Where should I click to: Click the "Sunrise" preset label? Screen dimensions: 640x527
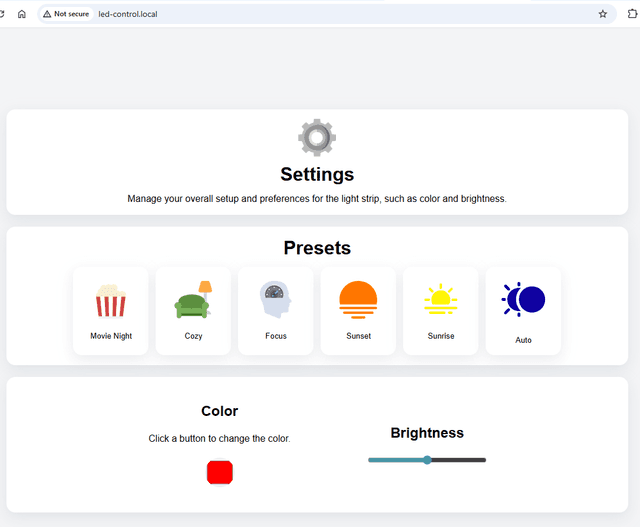pyautogui.click(x=441, y=336)
